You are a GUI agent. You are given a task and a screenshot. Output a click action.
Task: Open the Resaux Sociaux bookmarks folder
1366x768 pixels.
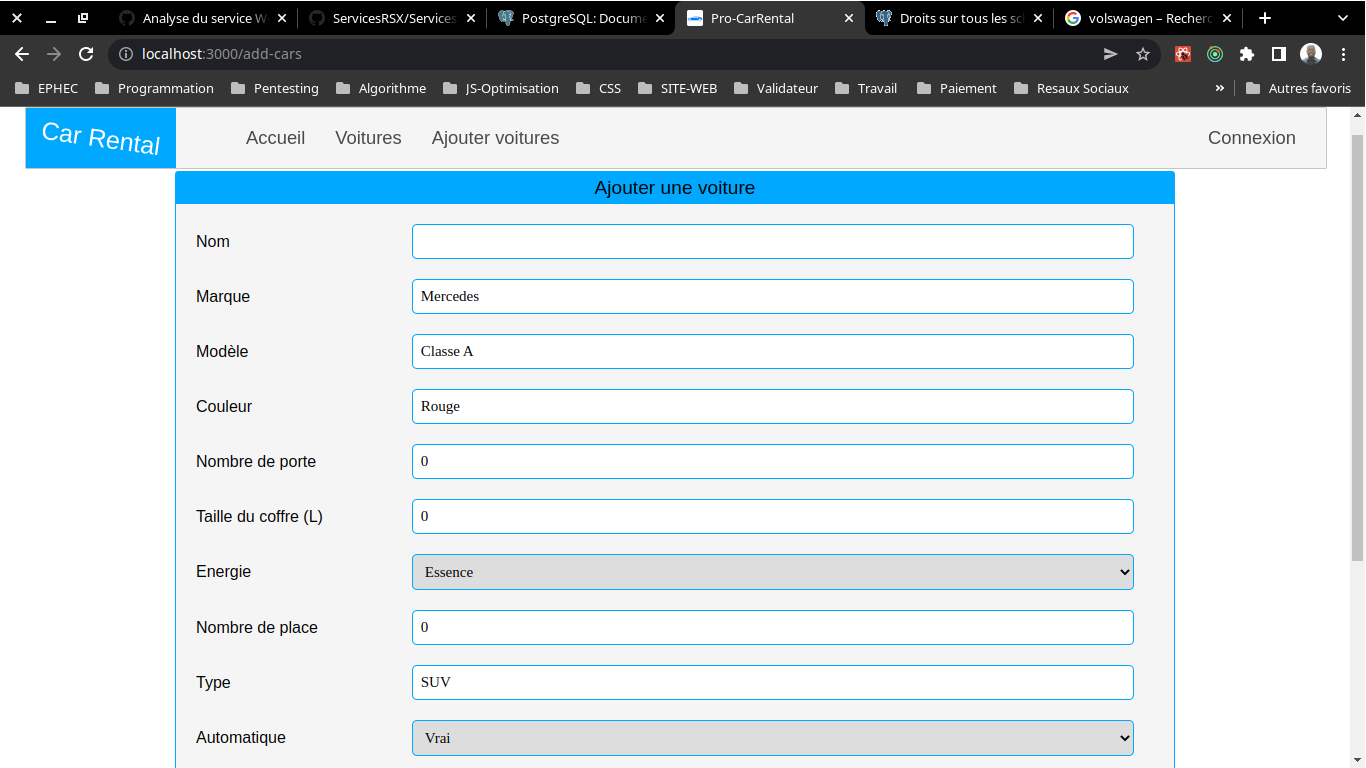coord(1071,88)
